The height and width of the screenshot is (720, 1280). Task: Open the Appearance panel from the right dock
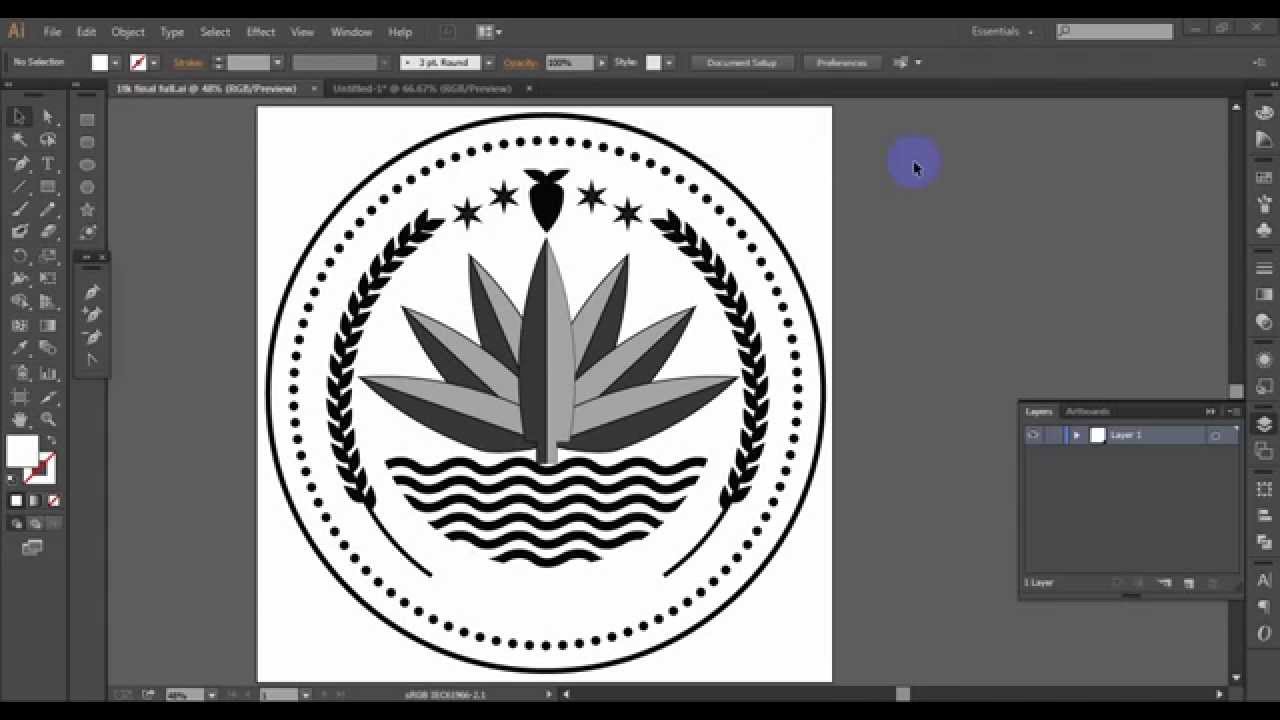(x=1264, y=359)
